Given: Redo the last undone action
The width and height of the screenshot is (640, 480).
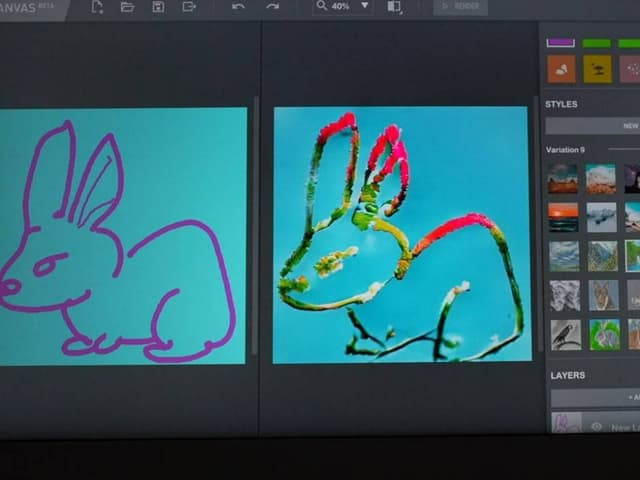Looking at the screenshot, I should pyautogui.click(x=272, y=7).
